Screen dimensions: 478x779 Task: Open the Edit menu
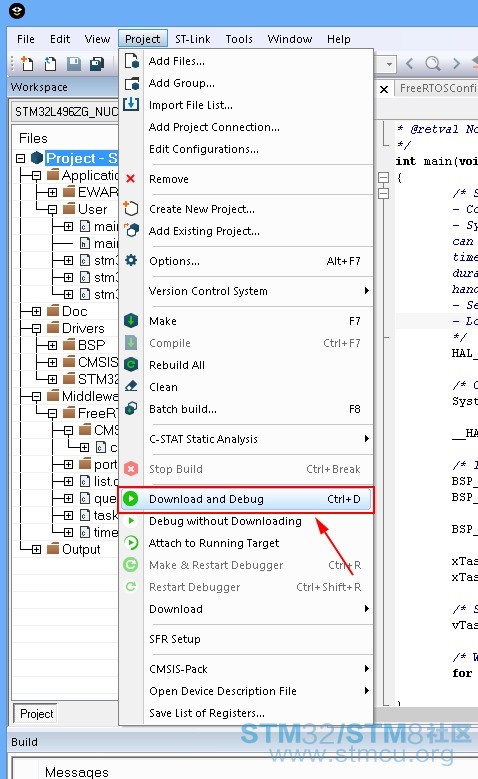point(60,39)
